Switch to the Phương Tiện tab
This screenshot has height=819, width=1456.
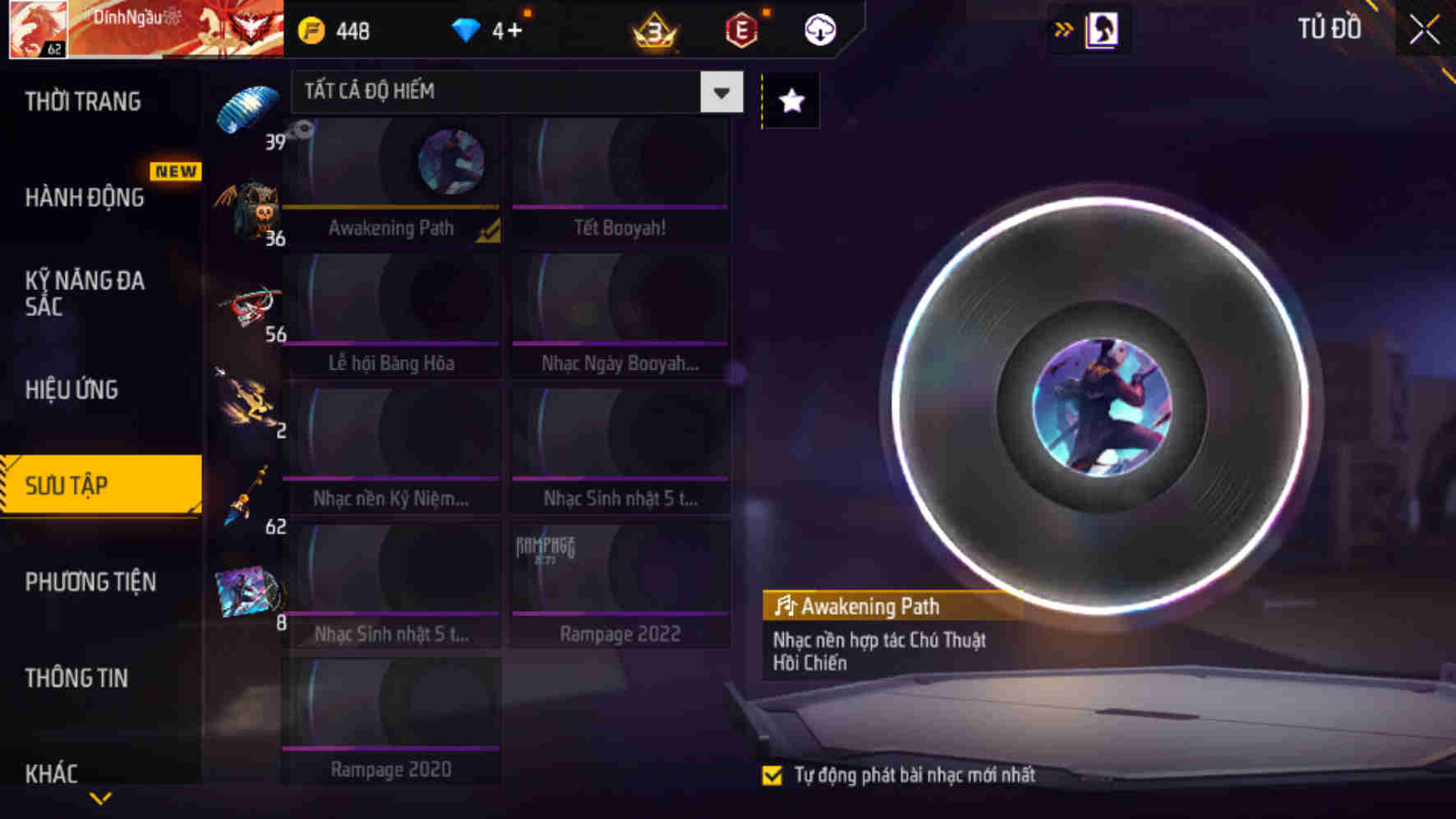(x=90, y=582)
